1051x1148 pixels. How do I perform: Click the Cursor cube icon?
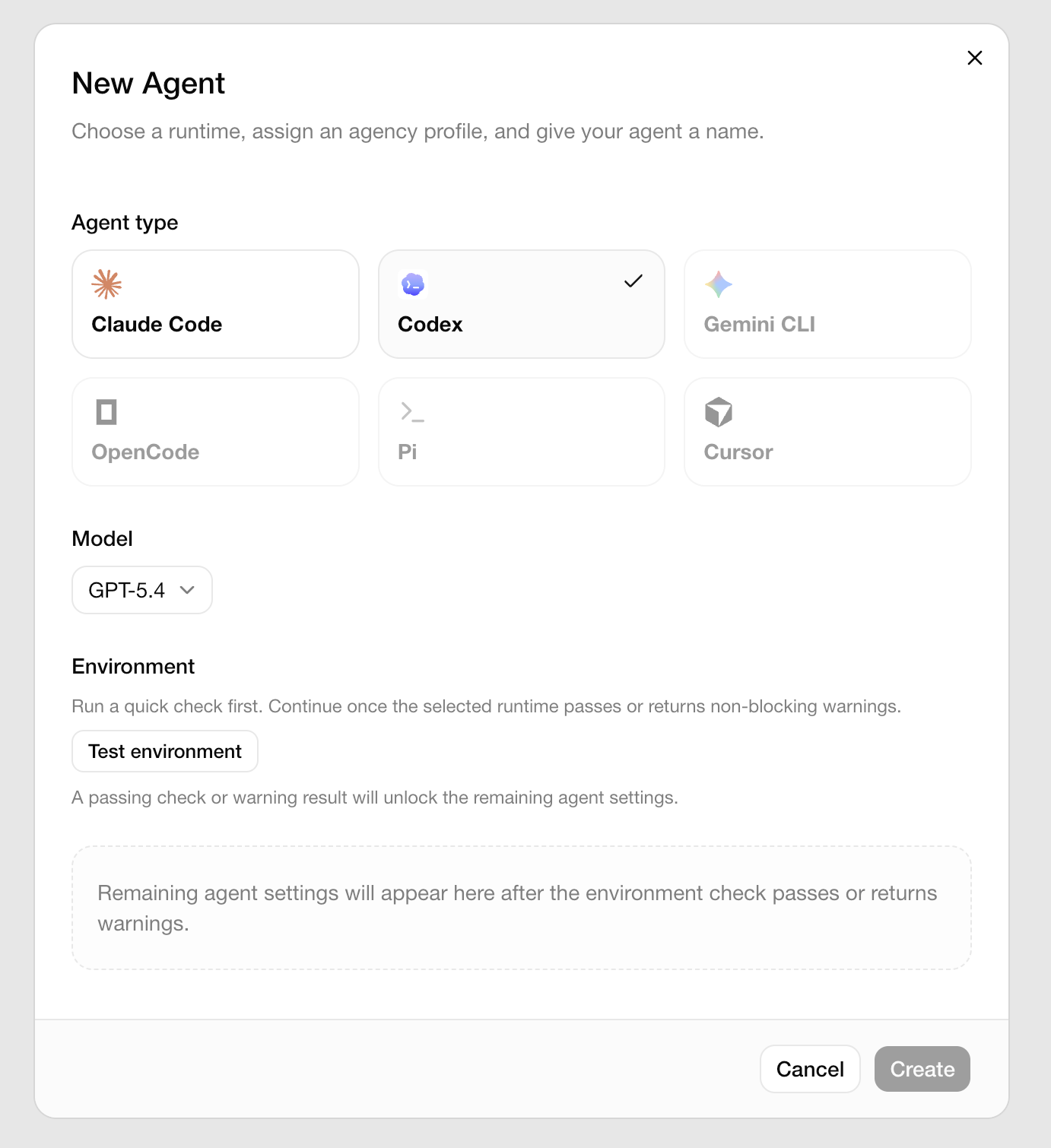click(x=718, y=411)
